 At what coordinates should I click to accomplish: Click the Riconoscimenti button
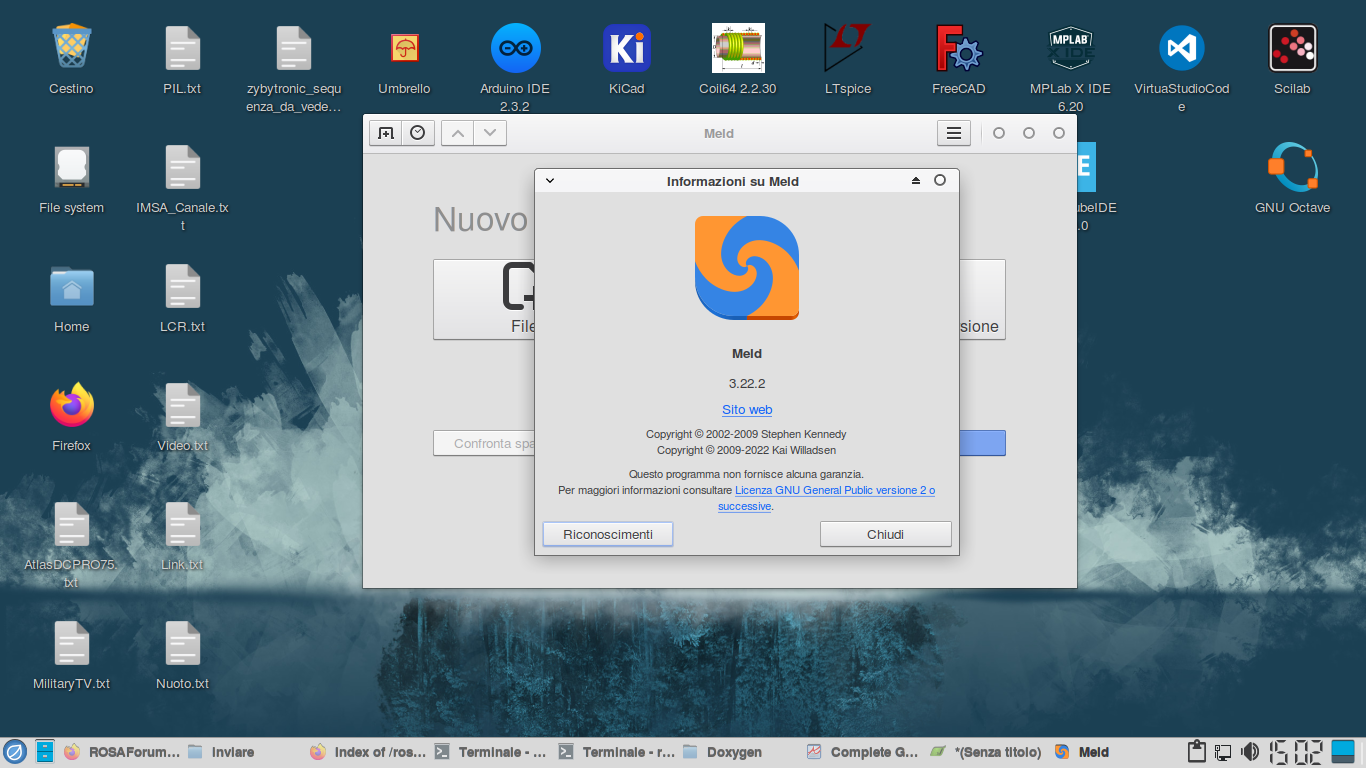(x=608, y=534)
